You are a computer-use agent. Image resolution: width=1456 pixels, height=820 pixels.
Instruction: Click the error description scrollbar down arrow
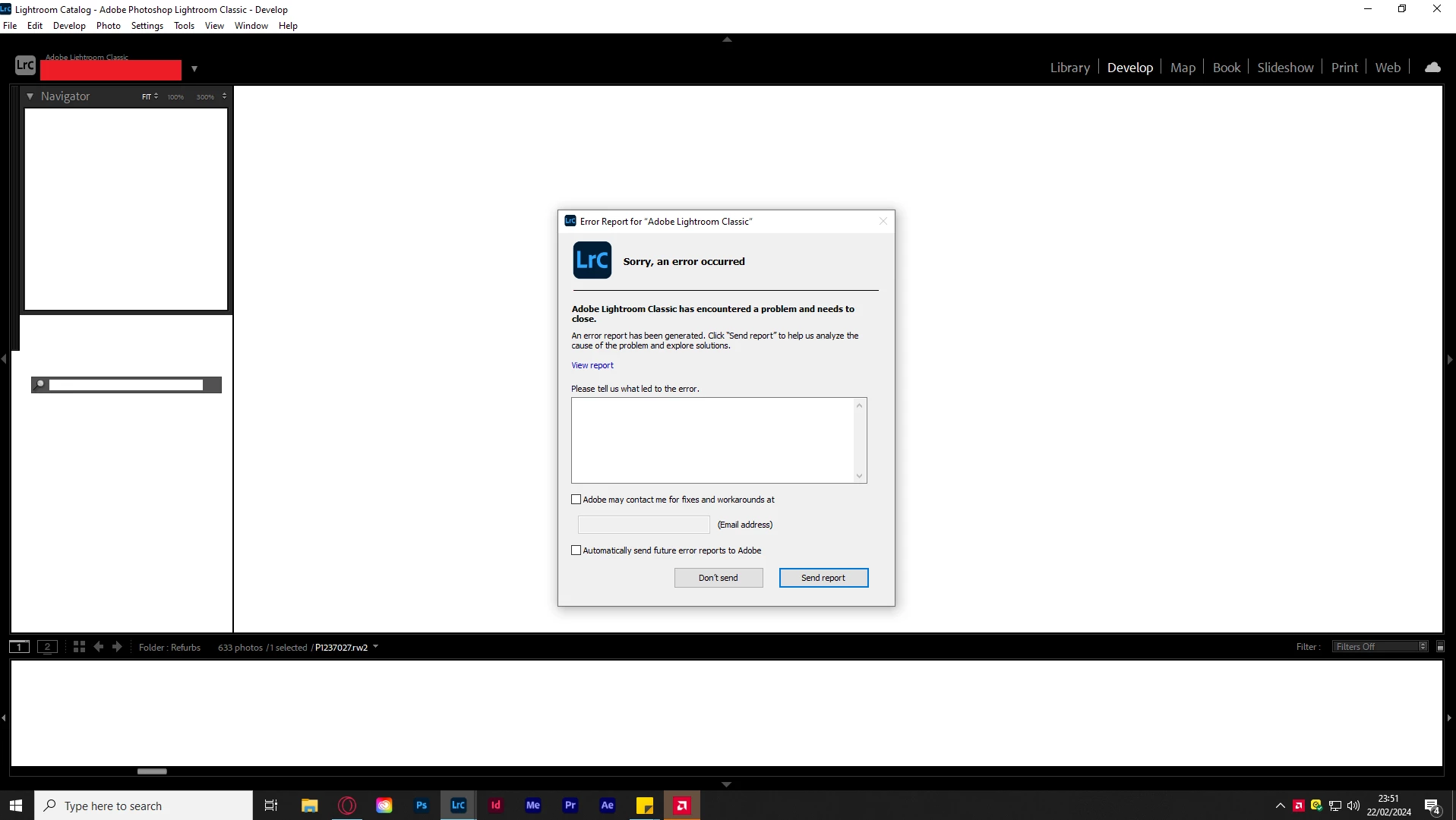coord(859,476)
